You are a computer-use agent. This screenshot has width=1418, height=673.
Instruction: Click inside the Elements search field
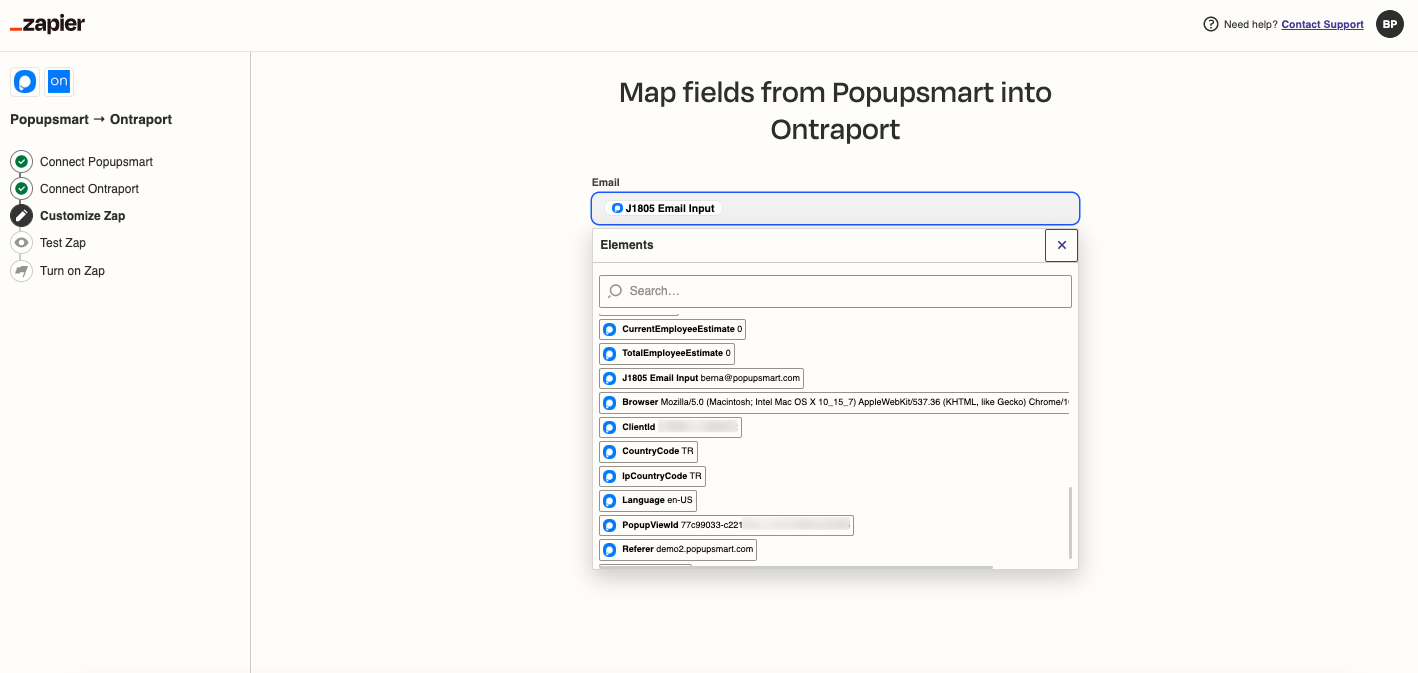[x=835, y=291]
